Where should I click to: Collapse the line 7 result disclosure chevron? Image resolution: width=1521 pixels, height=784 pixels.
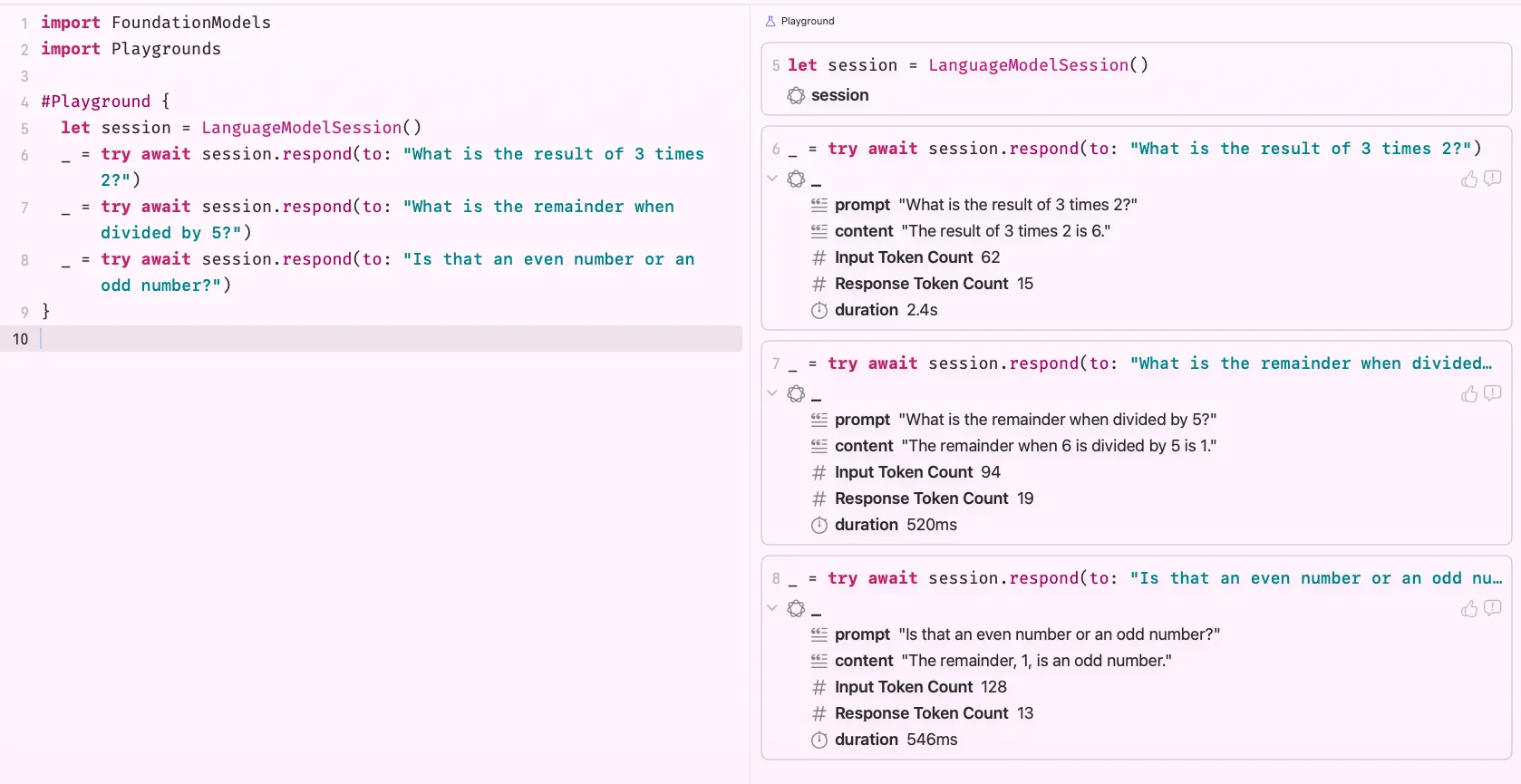click(x=772, y=393)
